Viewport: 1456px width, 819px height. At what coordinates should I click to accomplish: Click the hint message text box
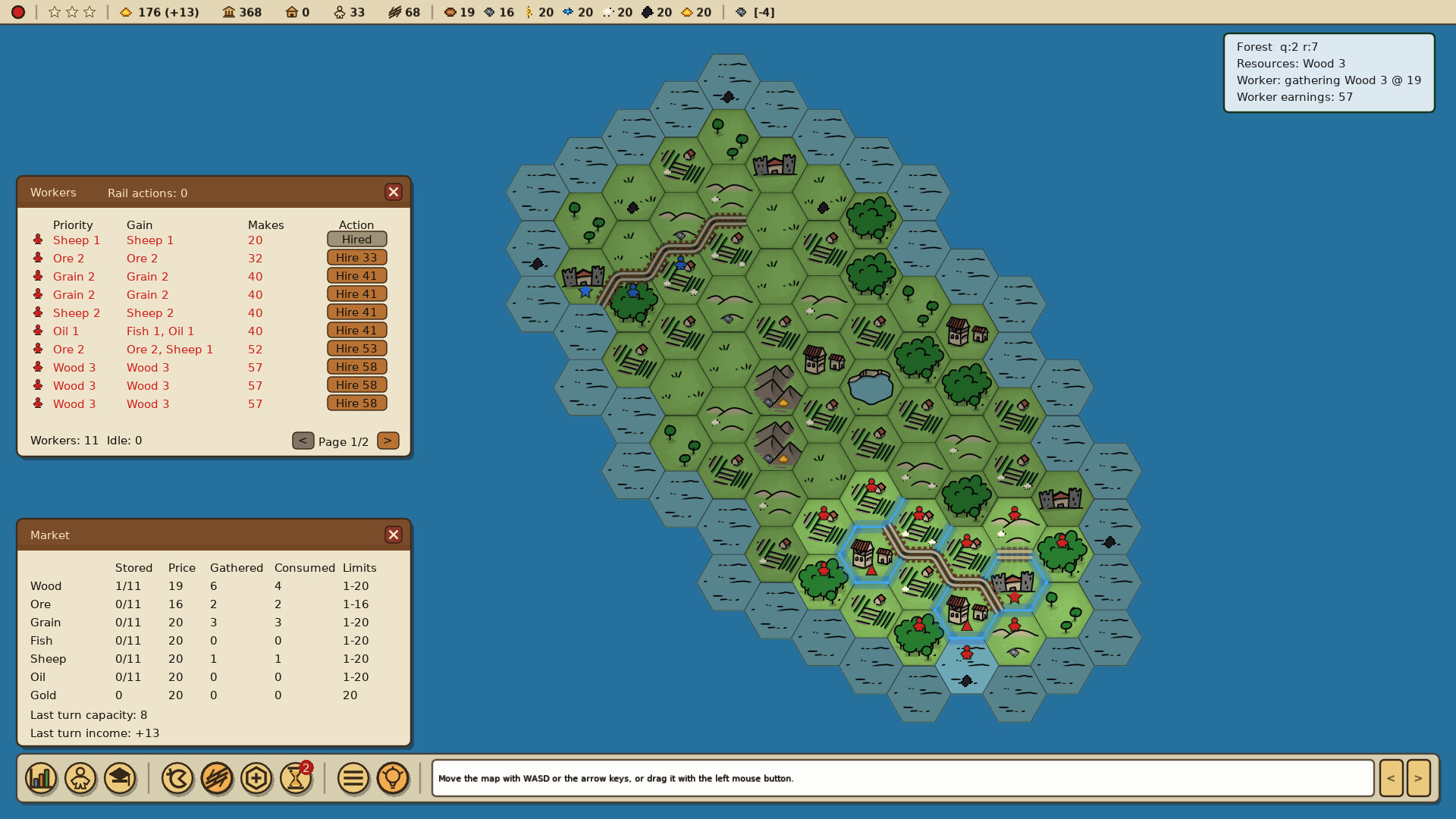click(902, 778)
